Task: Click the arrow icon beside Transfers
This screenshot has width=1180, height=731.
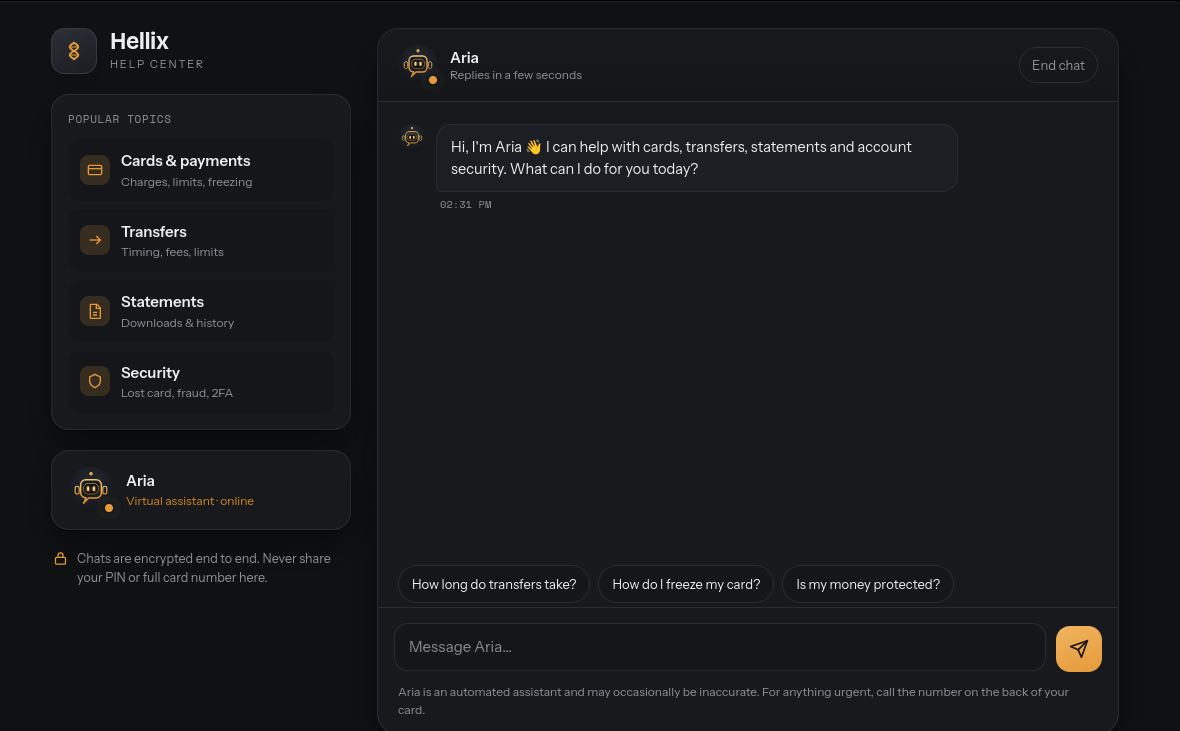Action: click(x=95, y=240)
